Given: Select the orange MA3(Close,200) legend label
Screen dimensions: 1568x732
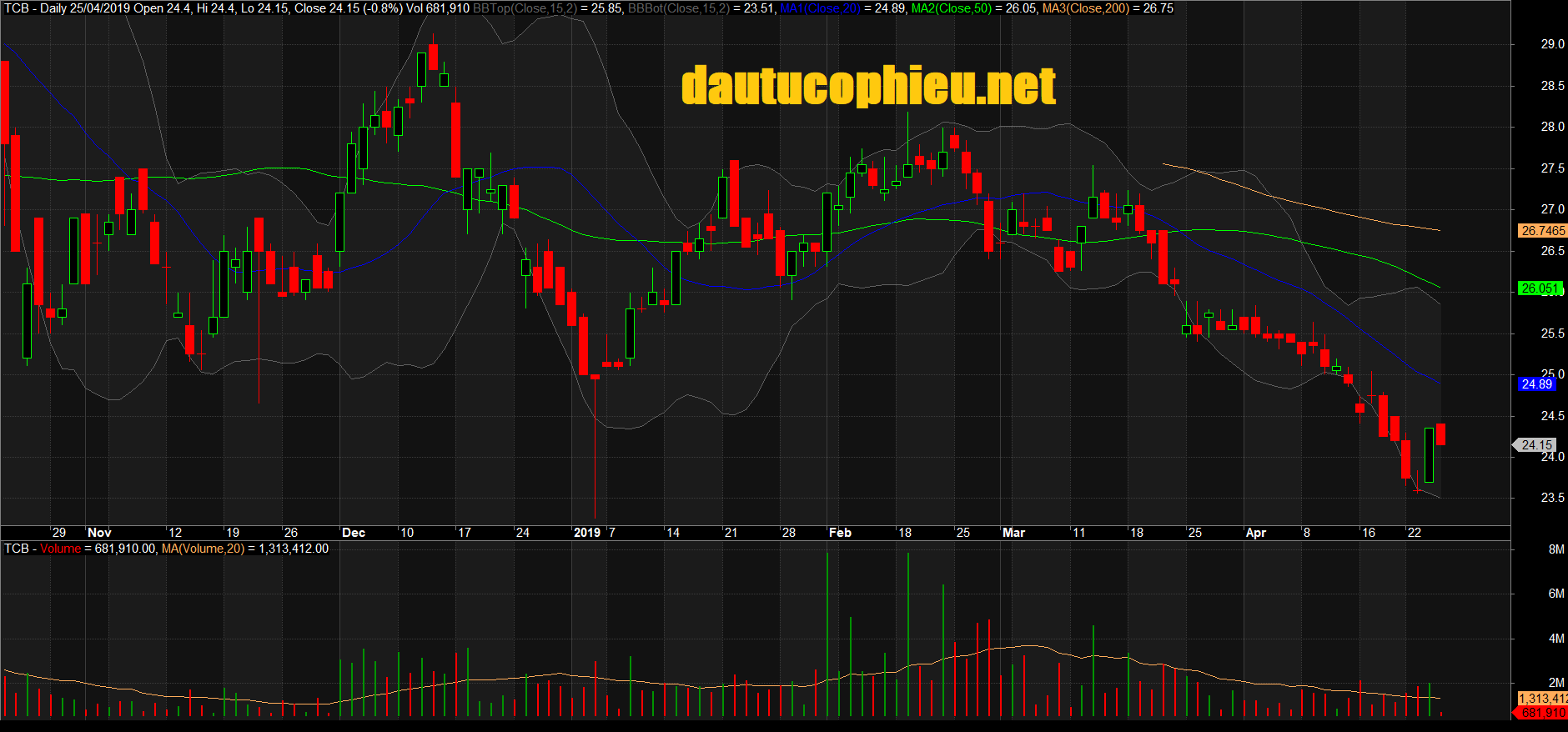Looking at the screenshot, I should coord(1085,8).
